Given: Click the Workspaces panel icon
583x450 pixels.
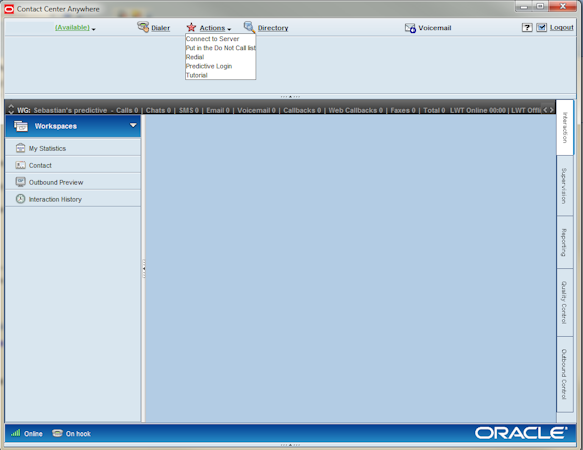Looking at the screenshot, I should tap(21, 126).
